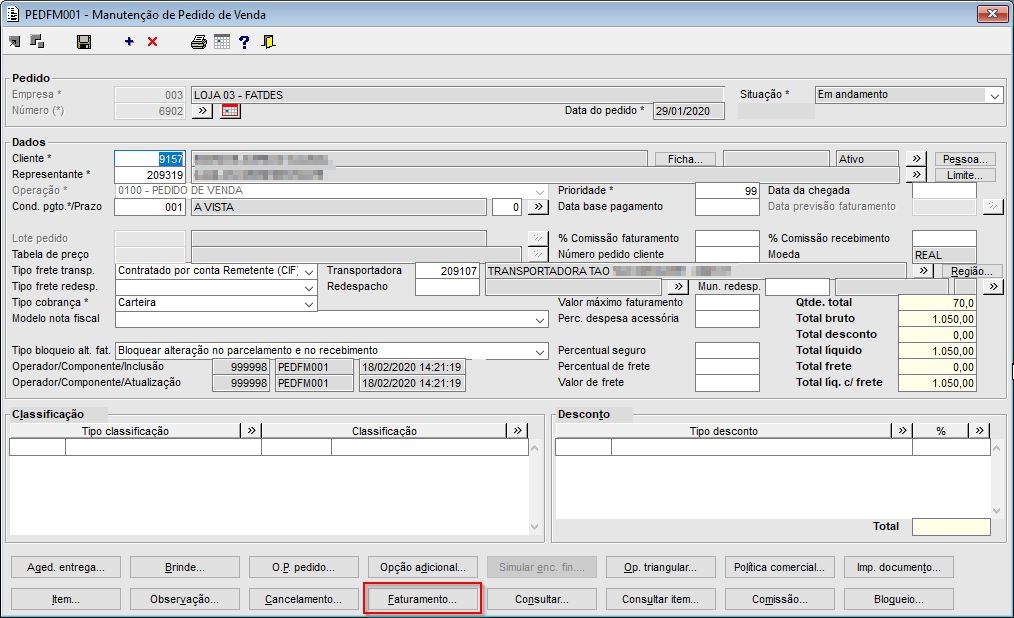1014x618 pixels.
Task: Click the Transportadora code field
Action: pyautogui.click(x=448, y=272)
